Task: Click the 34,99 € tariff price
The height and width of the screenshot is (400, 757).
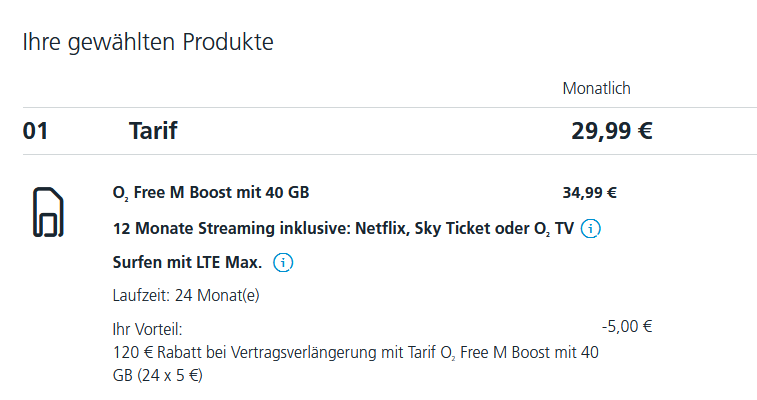Action: 589,193
